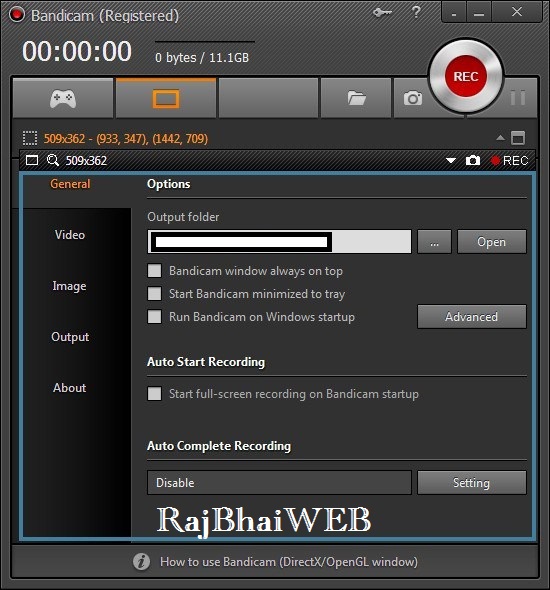This screenshot has height=590, width=550.
Task: Click the 509x362 size label on the capture bar
Action: coord(86,161)
